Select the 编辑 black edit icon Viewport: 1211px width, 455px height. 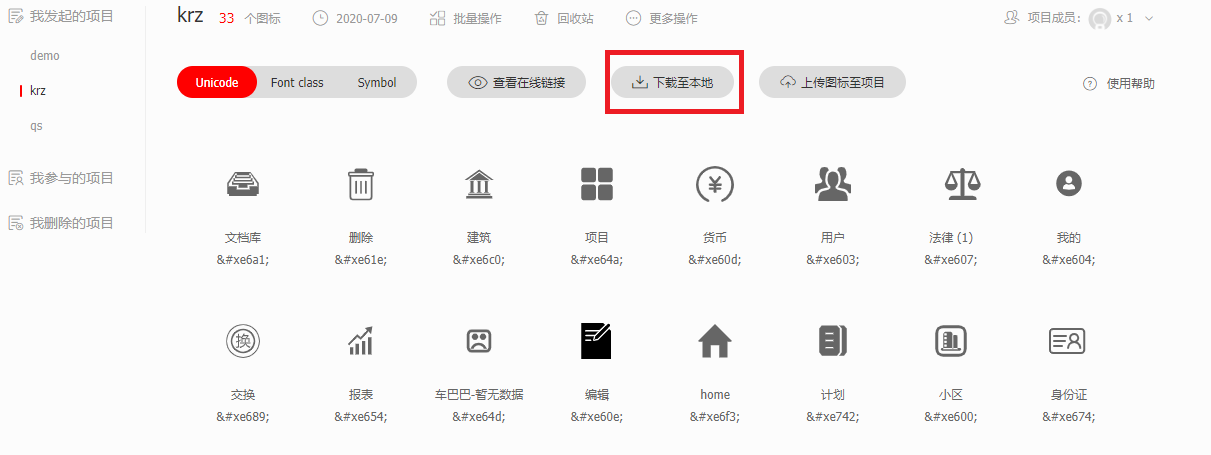pyautogui.click(x=597, y=341)
